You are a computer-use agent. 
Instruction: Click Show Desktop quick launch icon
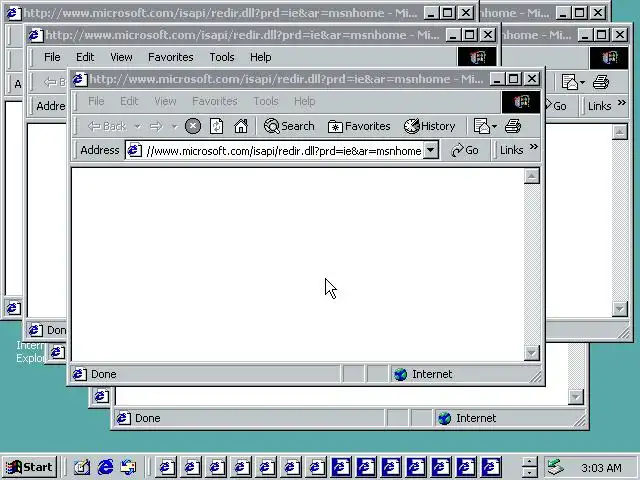tap(82, 467)
